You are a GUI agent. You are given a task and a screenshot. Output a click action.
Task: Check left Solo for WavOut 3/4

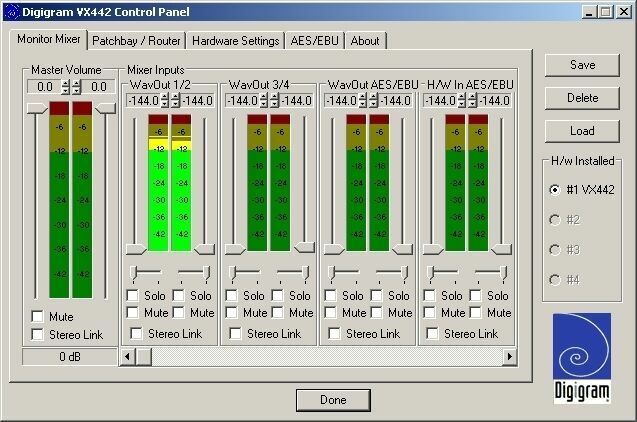pos(232,295)
